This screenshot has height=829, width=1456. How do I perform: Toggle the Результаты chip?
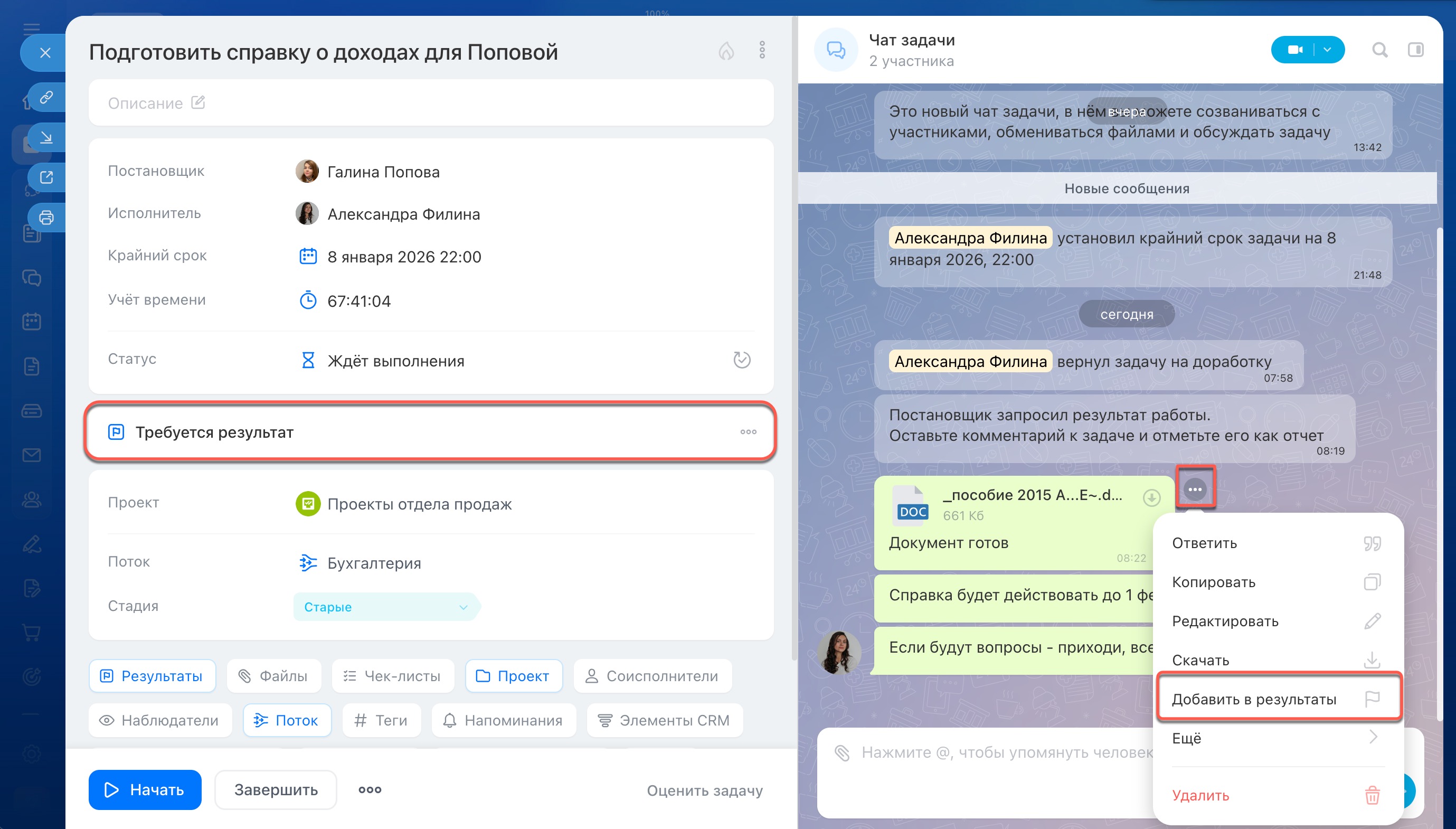(x=153, y=676)
